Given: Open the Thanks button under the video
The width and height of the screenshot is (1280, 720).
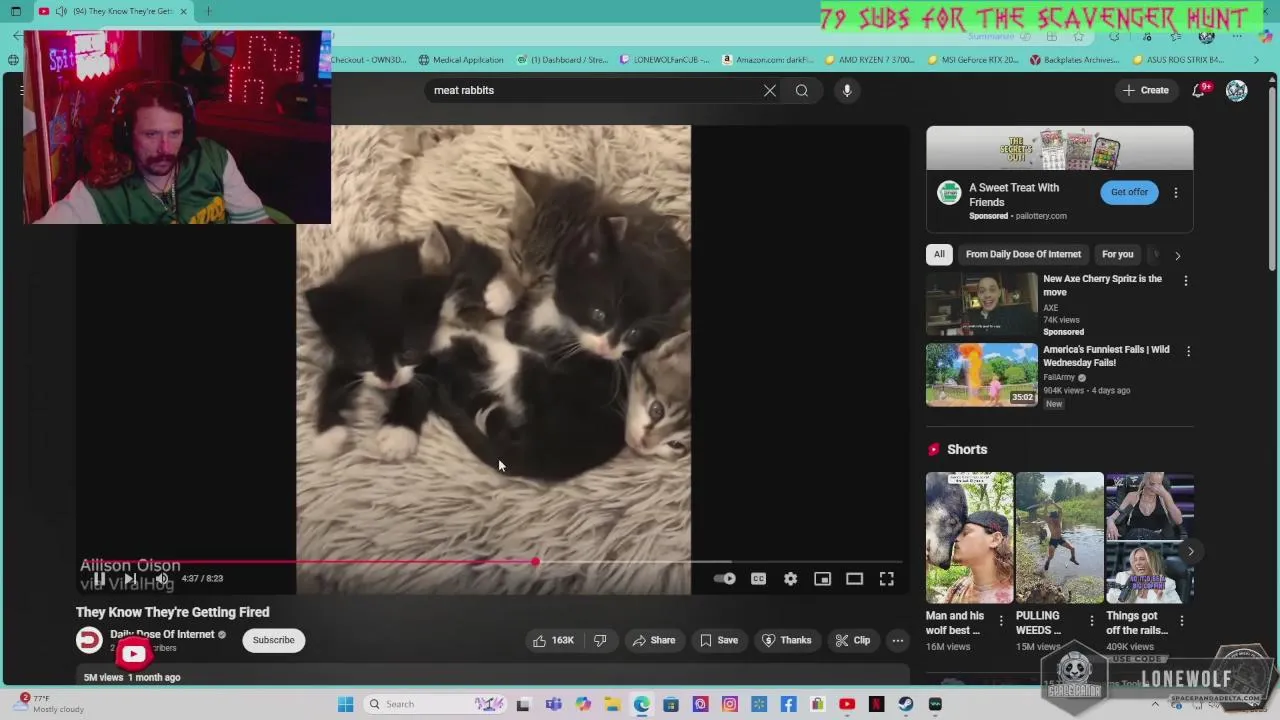Looking at the screenshot, I should [786, 640].
